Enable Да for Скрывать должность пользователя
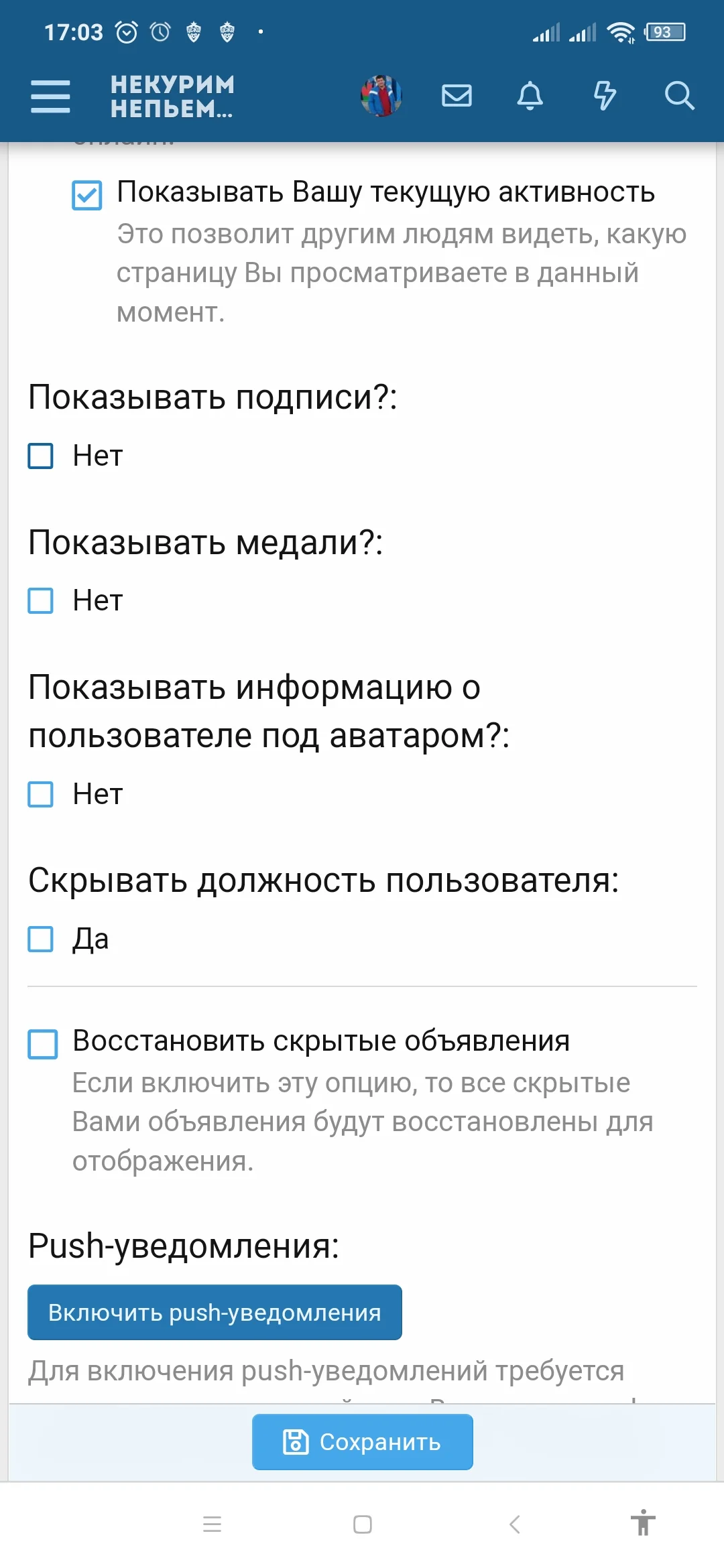The image size is (724, 1568). pos(40,939)
